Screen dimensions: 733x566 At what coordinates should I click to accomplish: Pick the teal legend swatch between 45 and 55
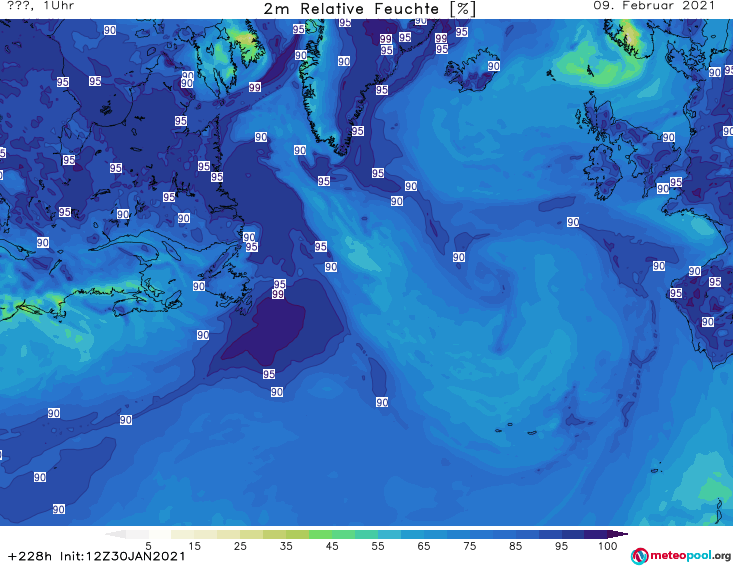click(366, 534)
